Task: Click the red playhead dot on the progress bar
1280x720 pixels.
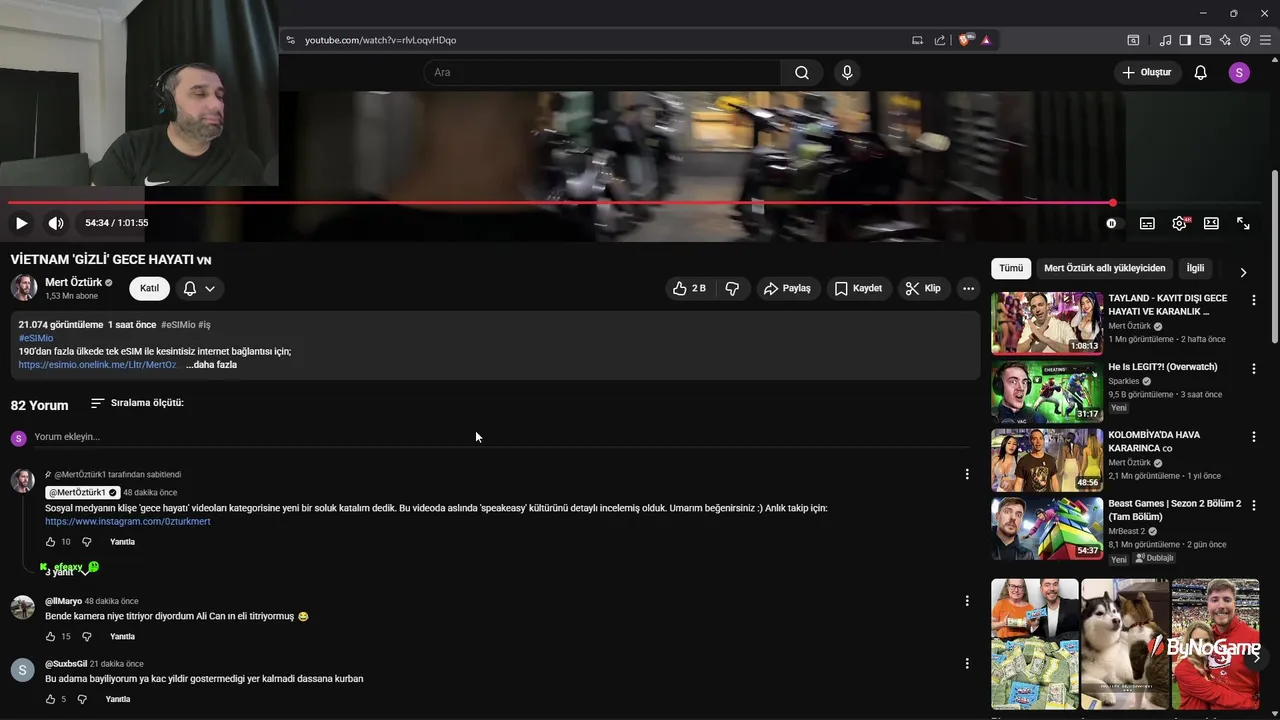Action: point(1112,203)
